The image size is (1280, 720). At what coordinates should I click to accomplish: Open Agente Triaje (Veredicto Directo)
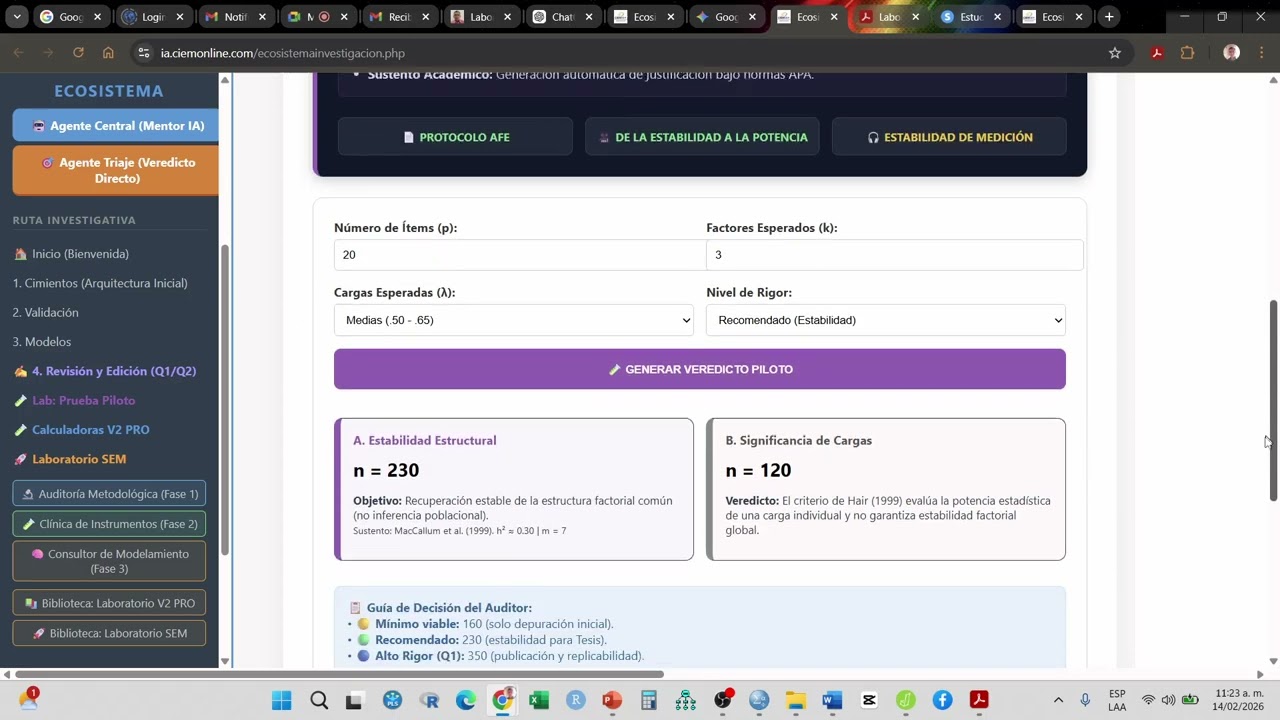pos(115,170)
